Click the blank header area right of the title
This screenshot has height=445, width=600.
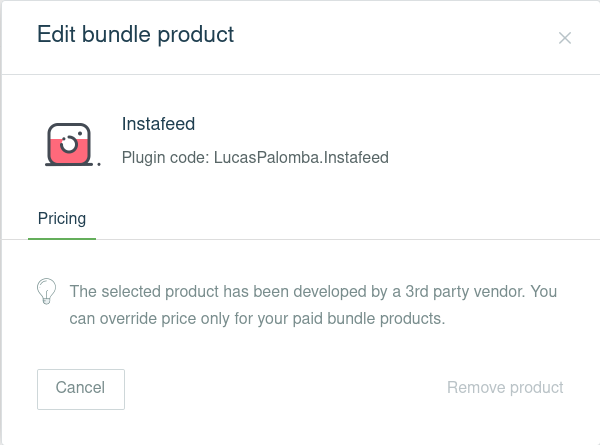coord(400,36)
